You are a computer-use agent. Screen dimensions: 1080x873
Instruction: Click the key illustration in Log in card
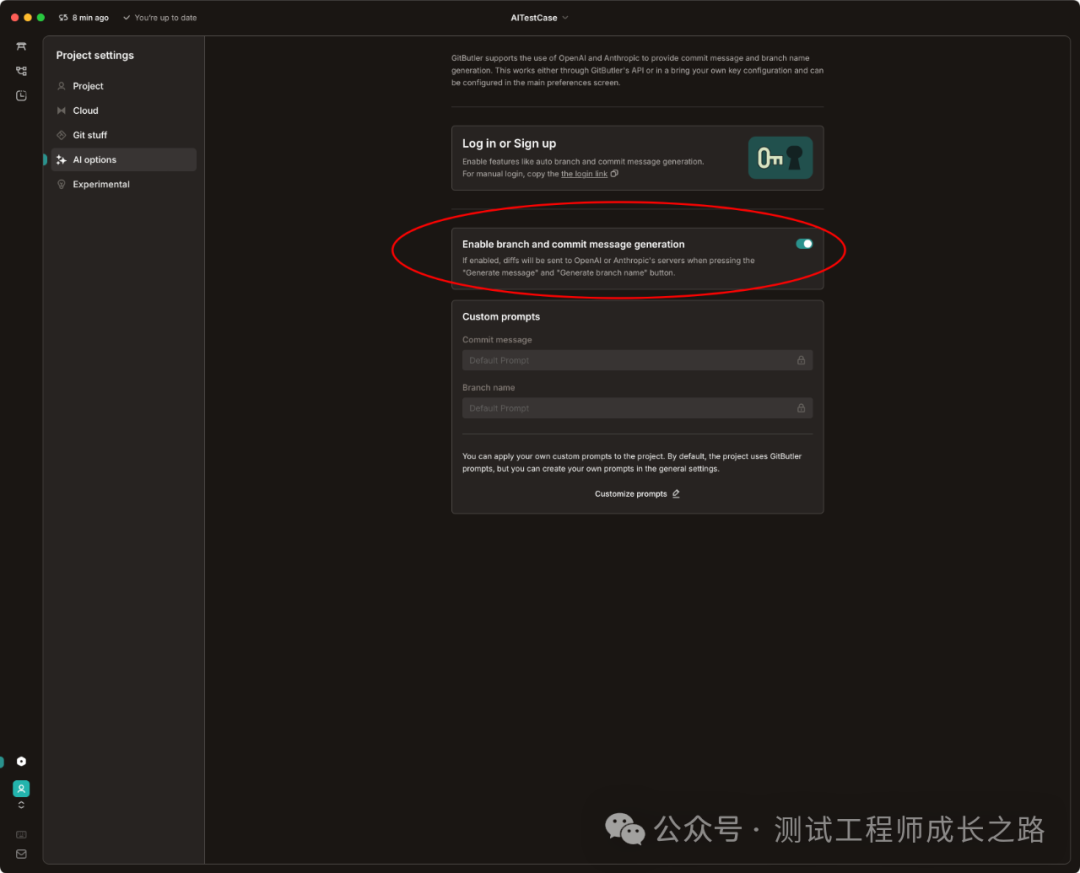point(780,158)
